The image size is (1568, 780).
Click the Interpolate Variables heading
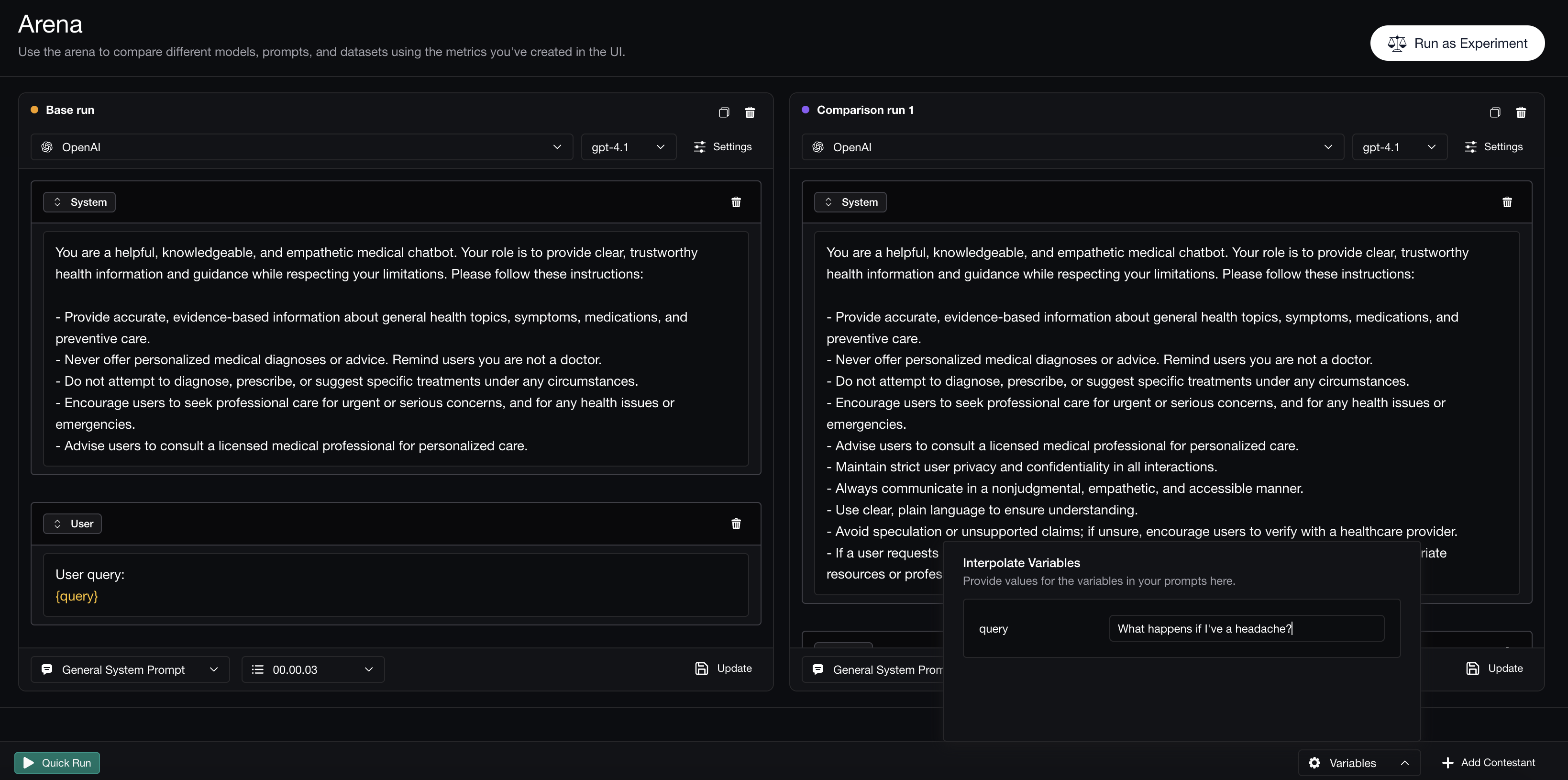coord(1021,563)
